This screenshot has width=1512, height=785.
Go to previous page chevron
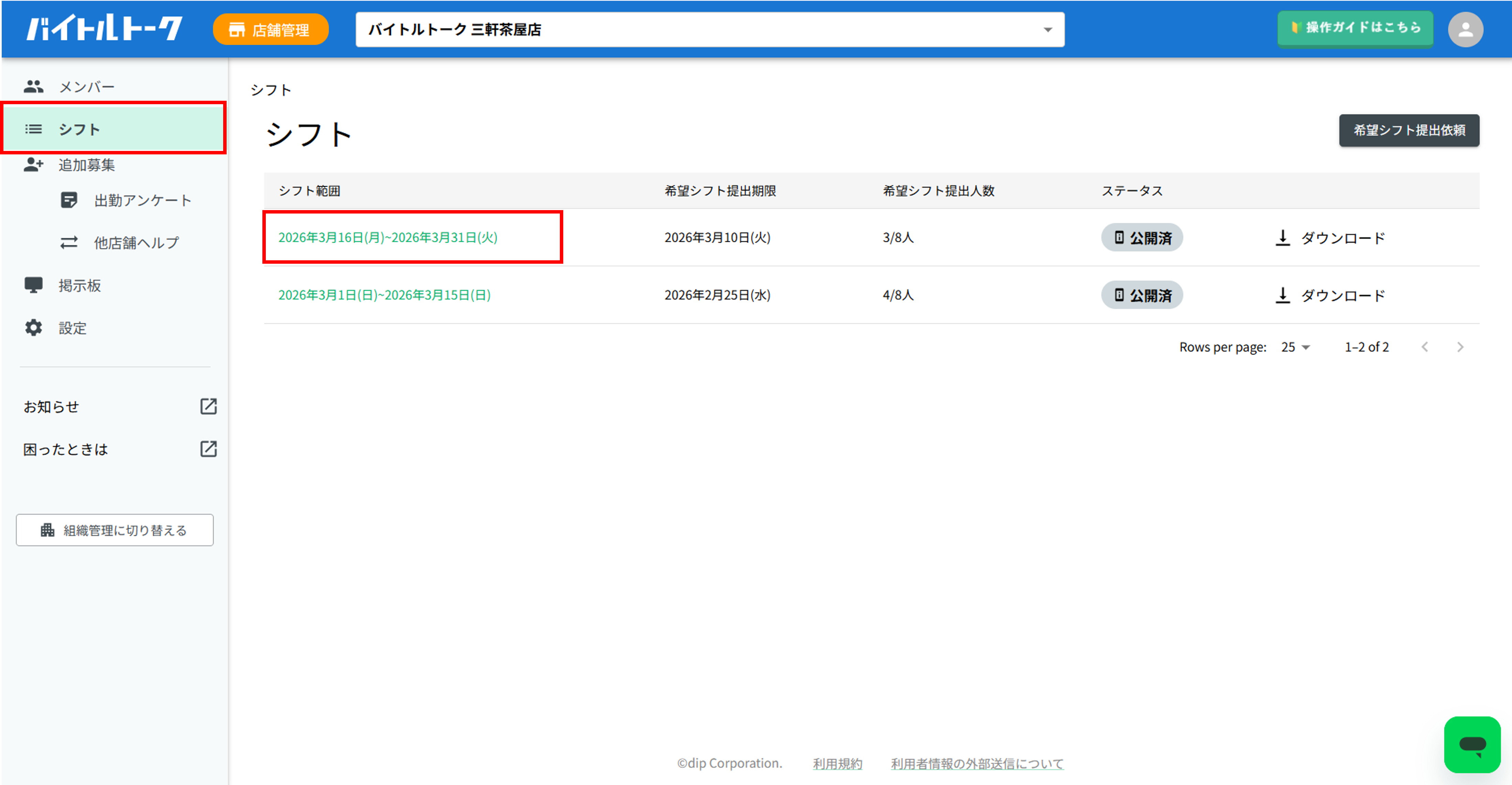point(1425,347)
